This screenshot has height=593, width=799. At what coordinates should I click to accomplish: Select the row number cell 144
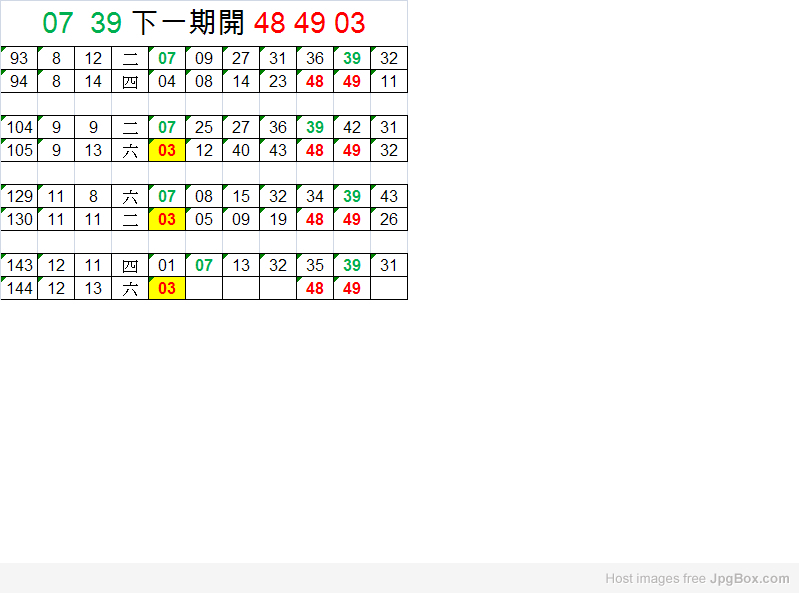pyautogui.click(x=19, y=289)
